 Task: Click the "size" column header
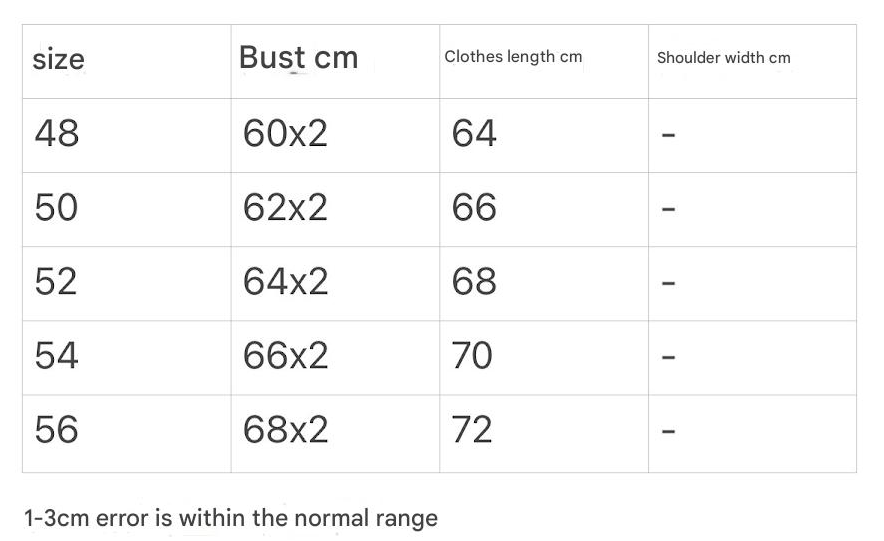coord(59,60)
